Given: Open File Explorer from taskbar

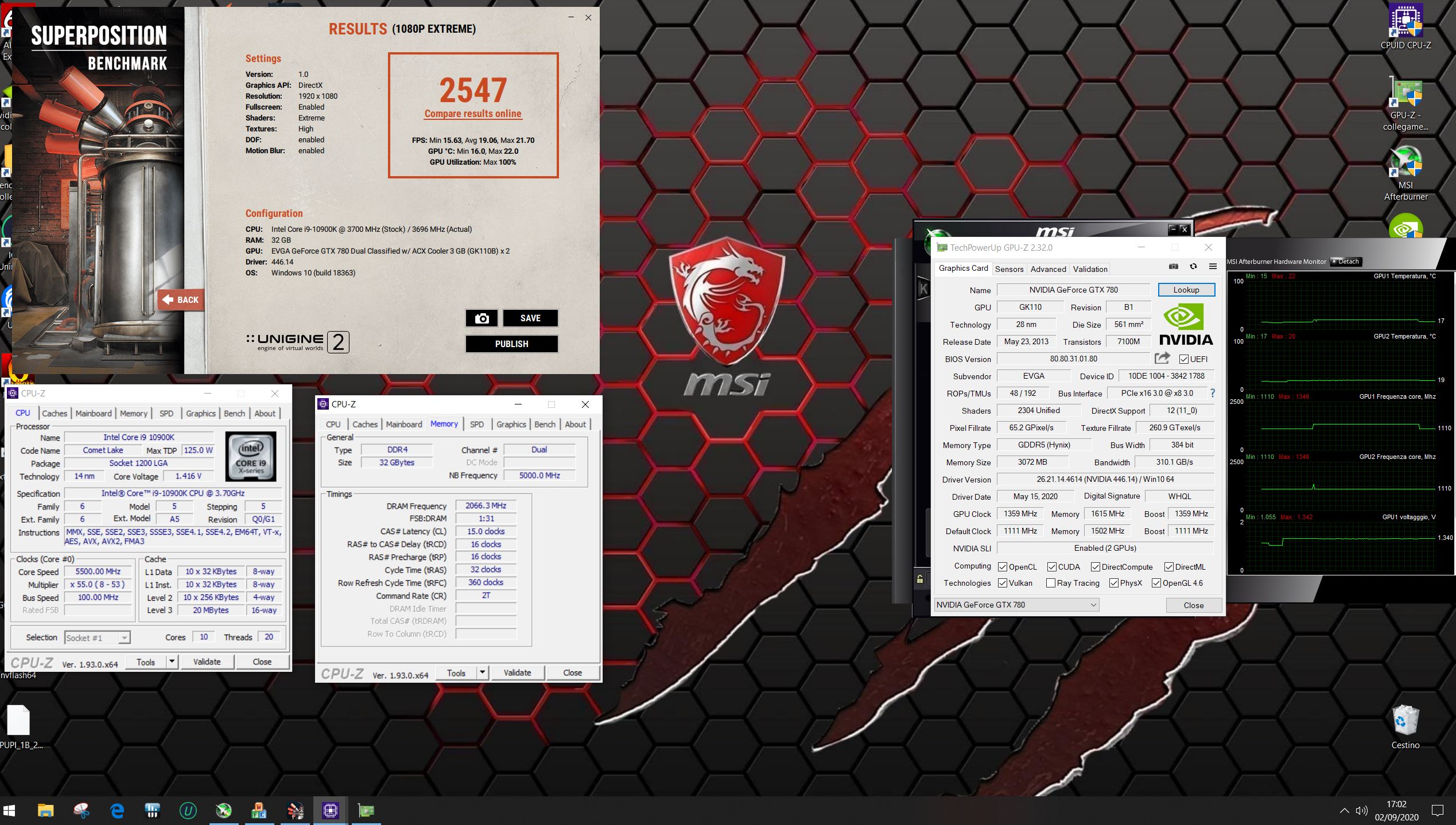Looking at the screenshot, I should (x=45, y=810).
